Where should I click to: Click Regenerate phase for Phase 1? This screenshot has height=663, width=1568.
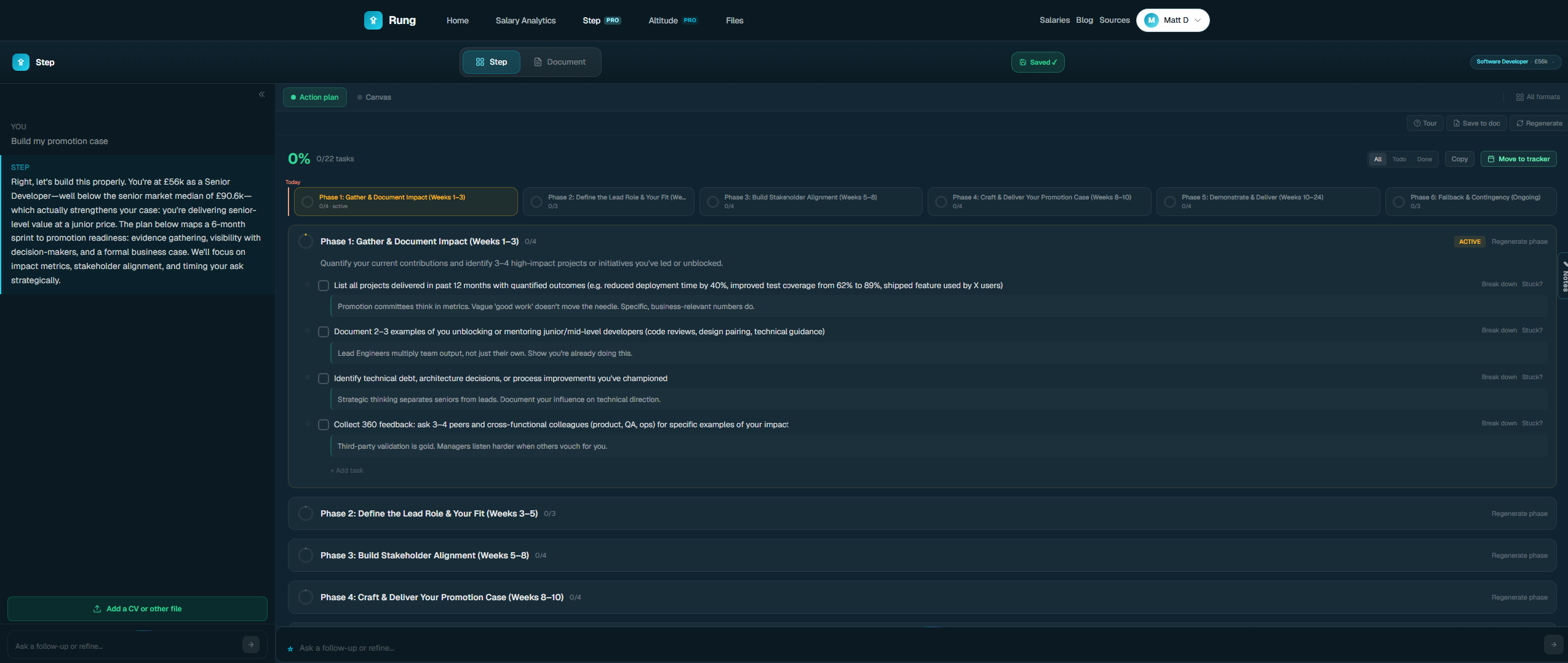1519,242
